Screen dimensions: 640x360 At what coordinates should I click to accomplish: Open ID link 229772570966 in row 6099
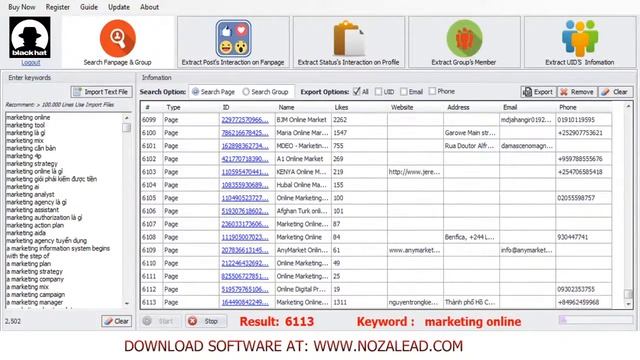tap(245, 120)
